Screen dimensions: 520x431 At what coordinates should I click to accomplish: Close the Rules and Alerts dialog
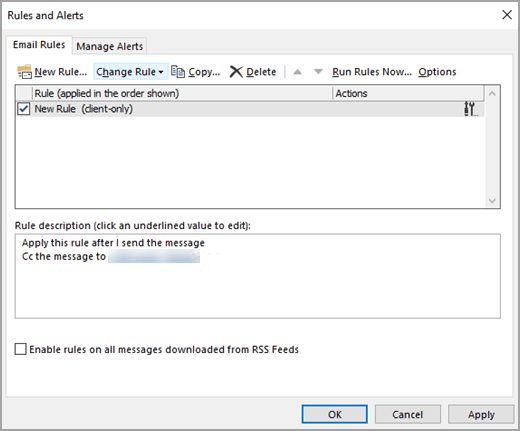click(x=507, y=15)
